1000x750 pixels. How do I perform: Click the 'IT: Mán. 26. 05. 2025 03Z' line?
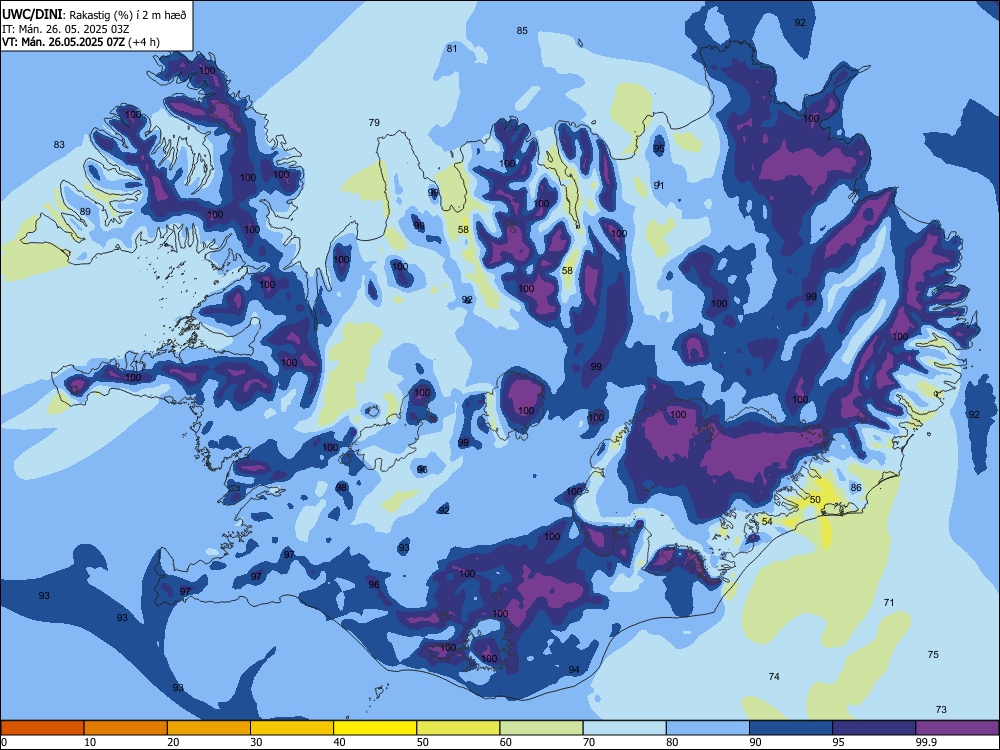tap(66, 29)
